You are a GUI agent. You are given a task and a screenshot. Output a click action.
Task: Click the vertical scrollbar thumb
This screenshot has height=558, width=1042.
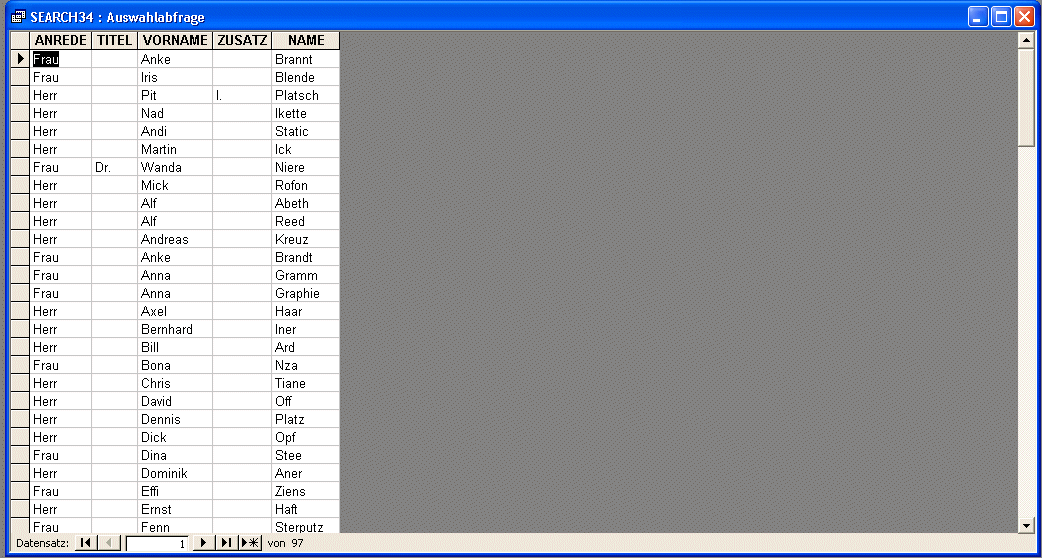tap(1026, 96)
